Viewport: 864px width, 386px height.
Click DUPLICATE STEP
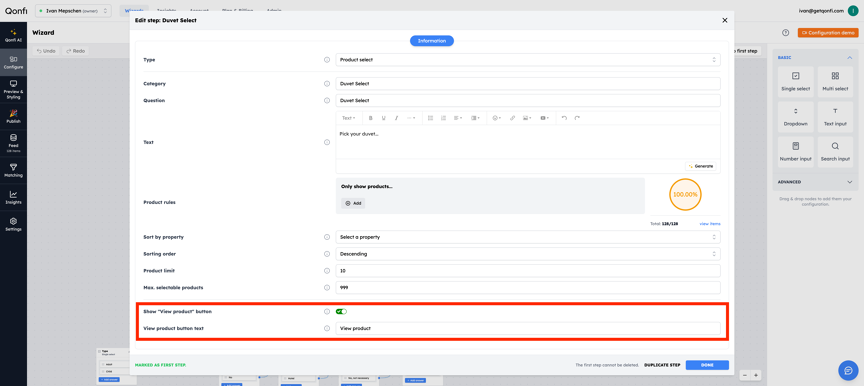662,365
